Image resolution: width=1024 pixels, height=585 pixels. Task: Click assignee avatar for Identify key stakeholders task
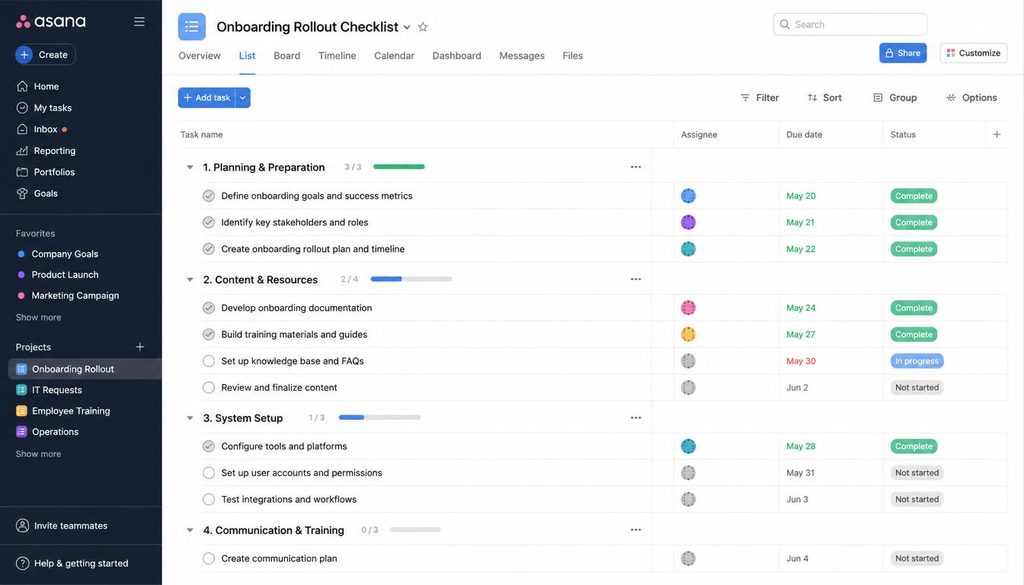pos(688,223)
